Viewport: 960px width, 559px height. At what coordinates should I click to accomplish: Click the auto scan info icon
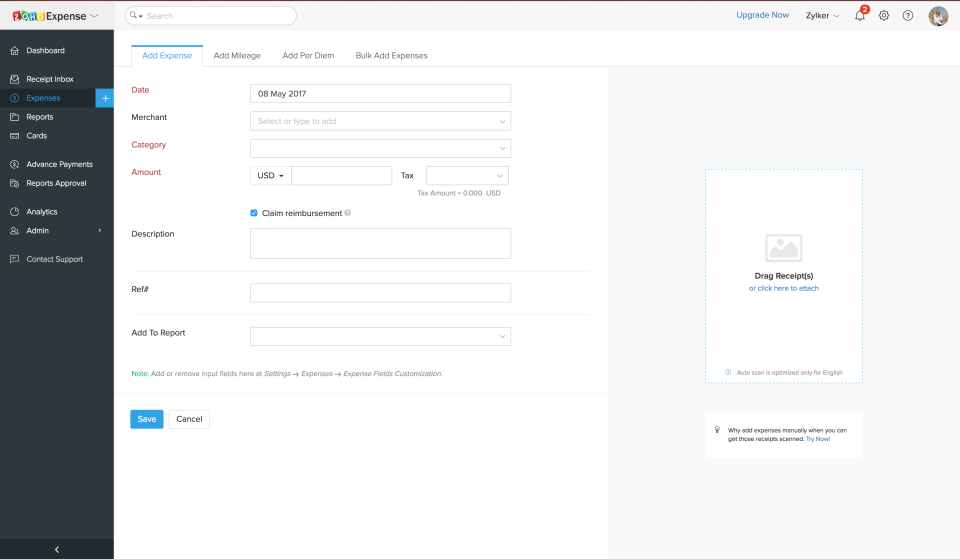(728, 372)
